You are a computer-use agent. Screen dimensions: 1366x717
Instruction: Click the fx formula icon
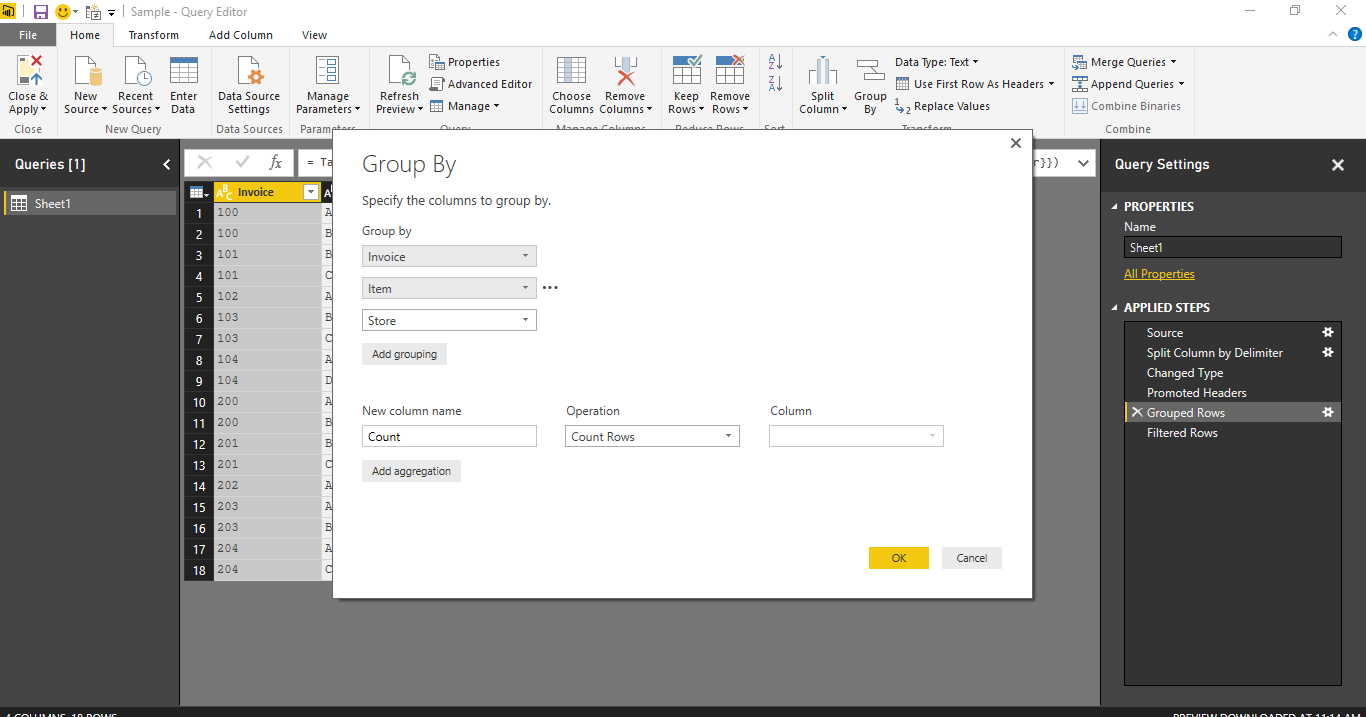point(276,162)
